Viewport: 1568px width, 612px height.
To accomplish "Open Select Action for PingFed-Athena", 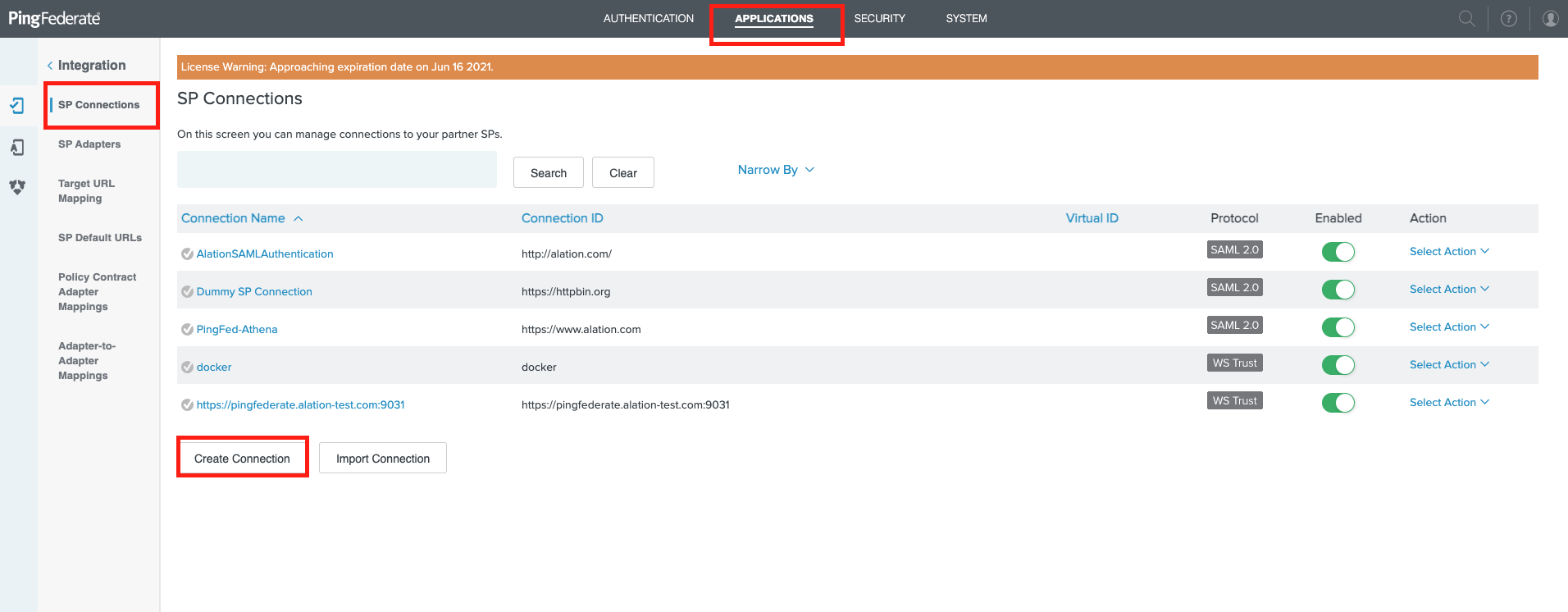I will coord(1449,327).
